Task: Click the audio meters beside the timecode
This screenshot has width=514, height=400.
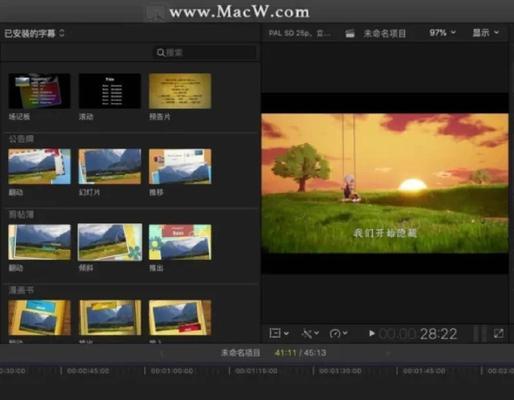Action: [480, 334]
